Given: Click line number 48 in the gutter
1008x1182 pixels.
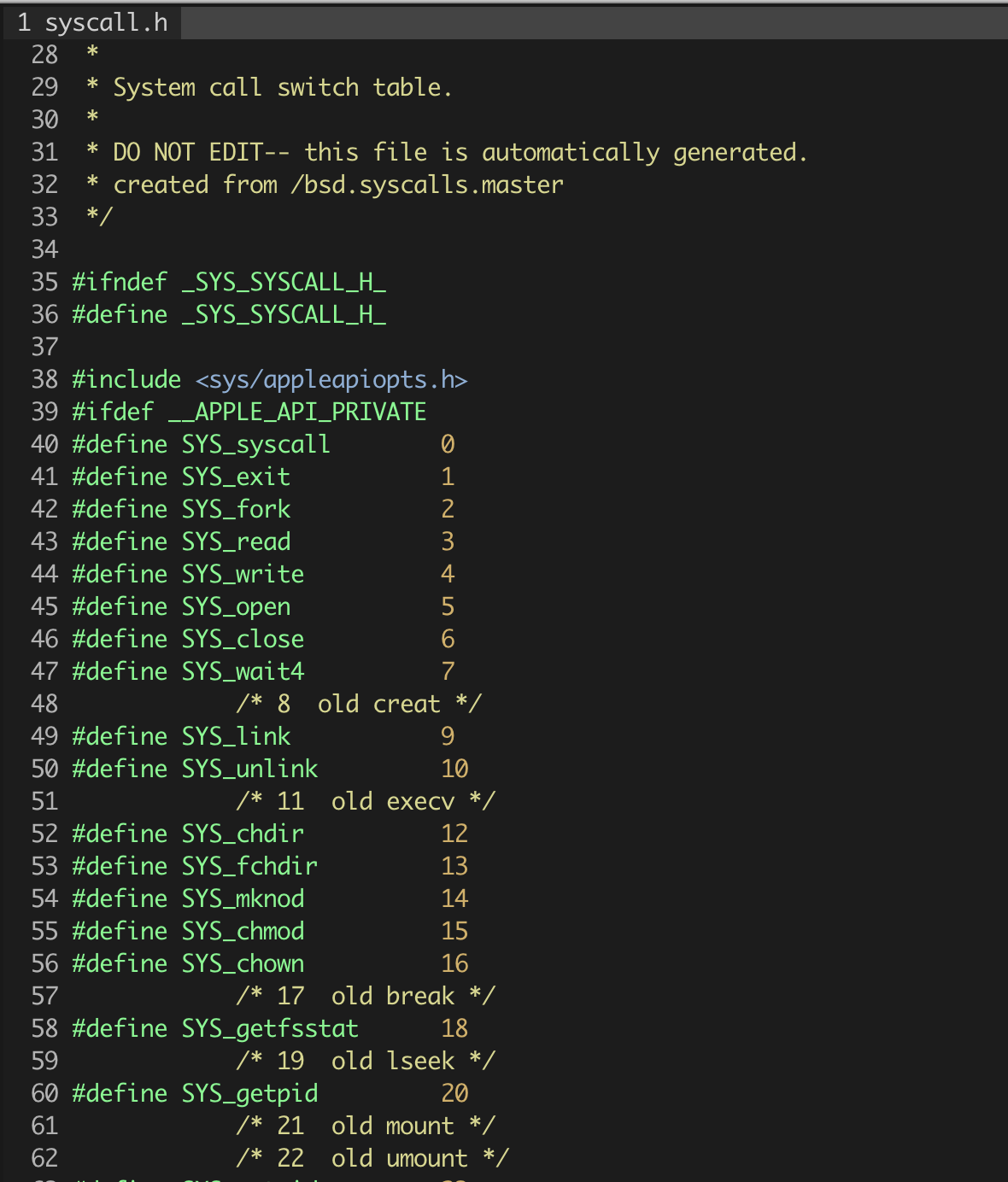Looking at the screenshot, I should coord(44,703).
